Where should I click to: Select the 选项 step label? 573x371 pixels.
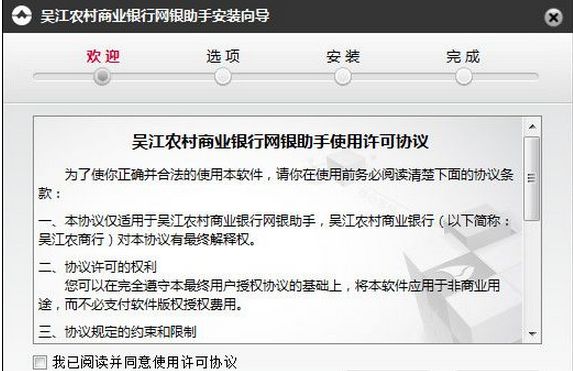(x=223, y=57)
